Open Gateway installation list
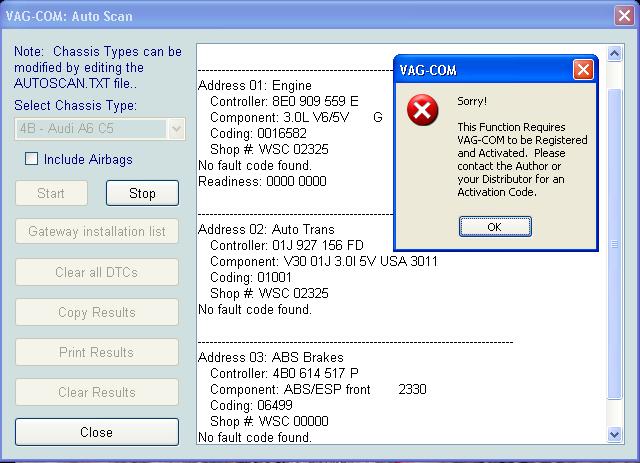Screen dimensions: 640x463 (97, 232)
